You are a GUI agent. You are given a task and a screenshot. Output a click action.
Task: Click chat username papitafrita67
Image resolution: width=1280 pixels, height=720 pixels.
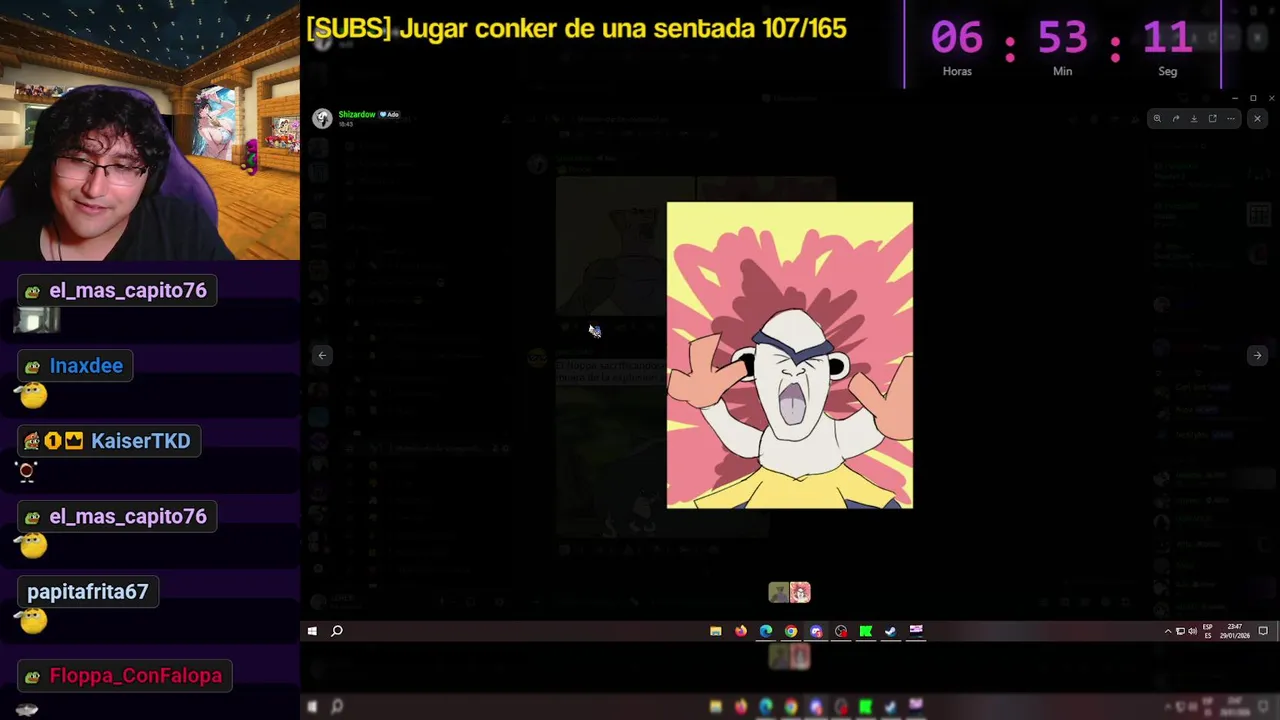click(x=88, y=592)
